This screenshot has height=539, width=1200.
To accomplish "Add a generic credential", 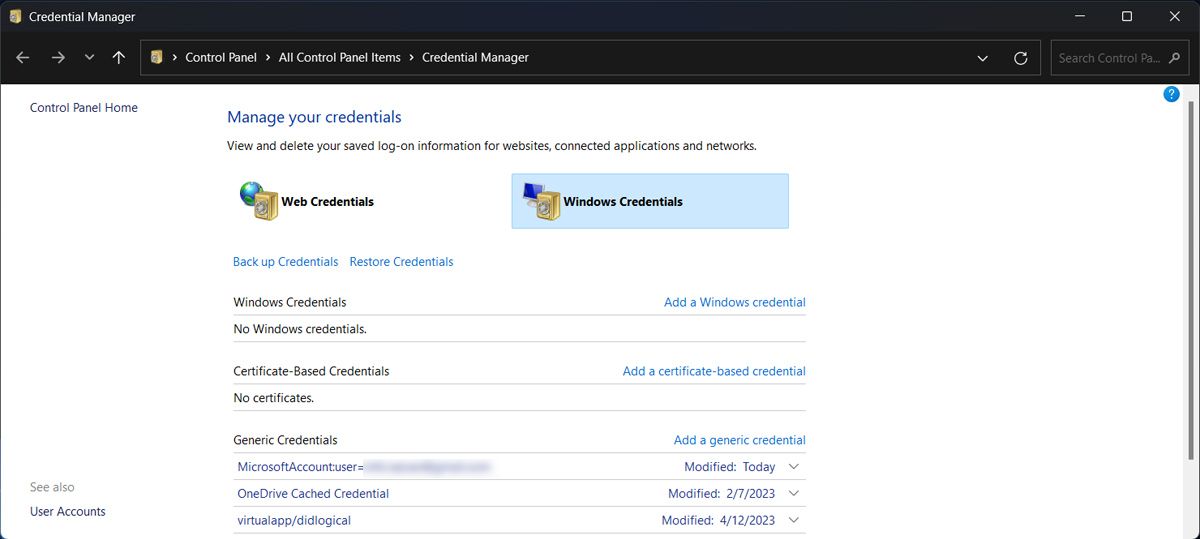I will [740, 440].
